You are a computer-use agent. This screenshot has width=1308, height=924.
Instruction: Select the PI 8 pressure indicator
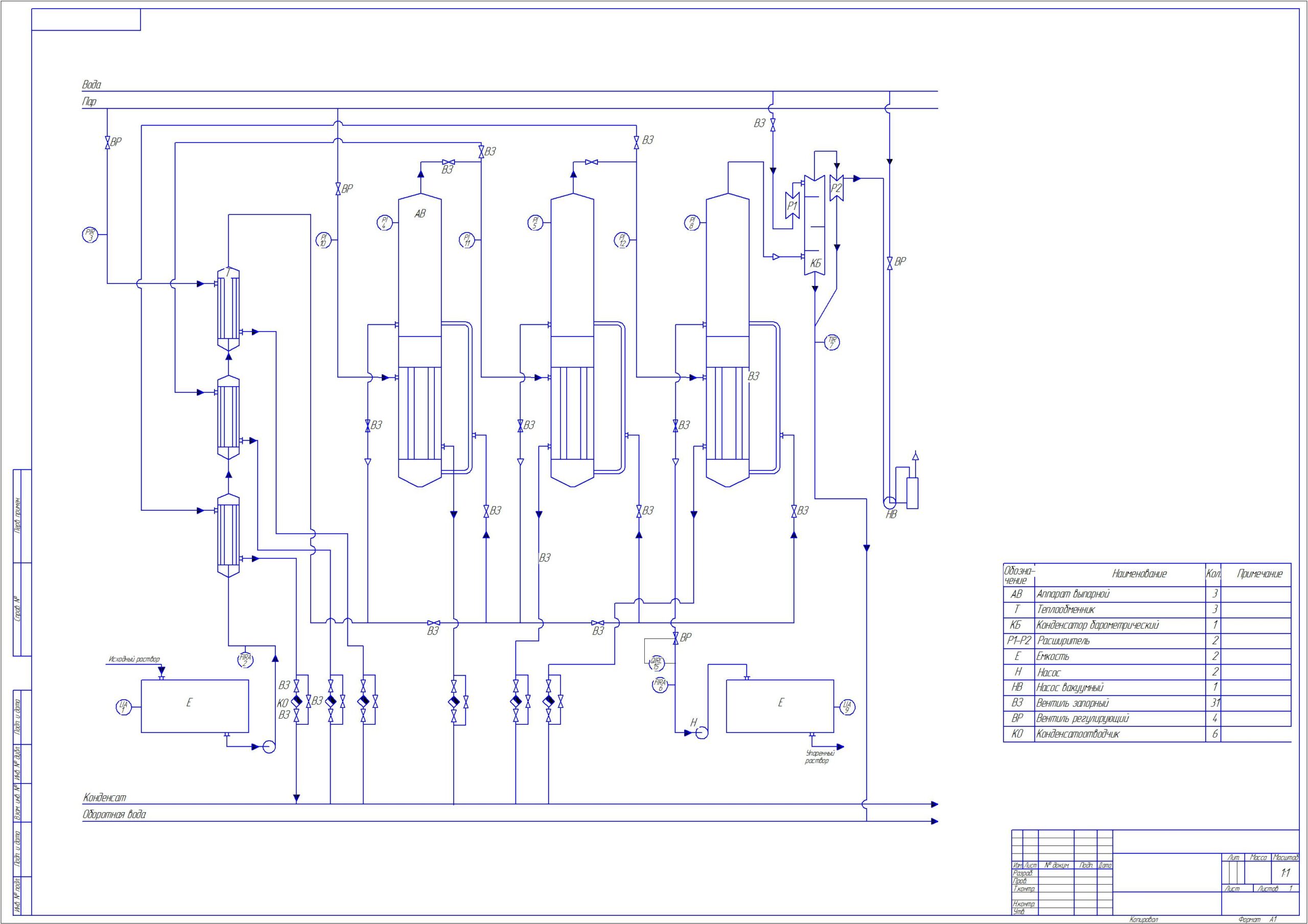[692, 223]
